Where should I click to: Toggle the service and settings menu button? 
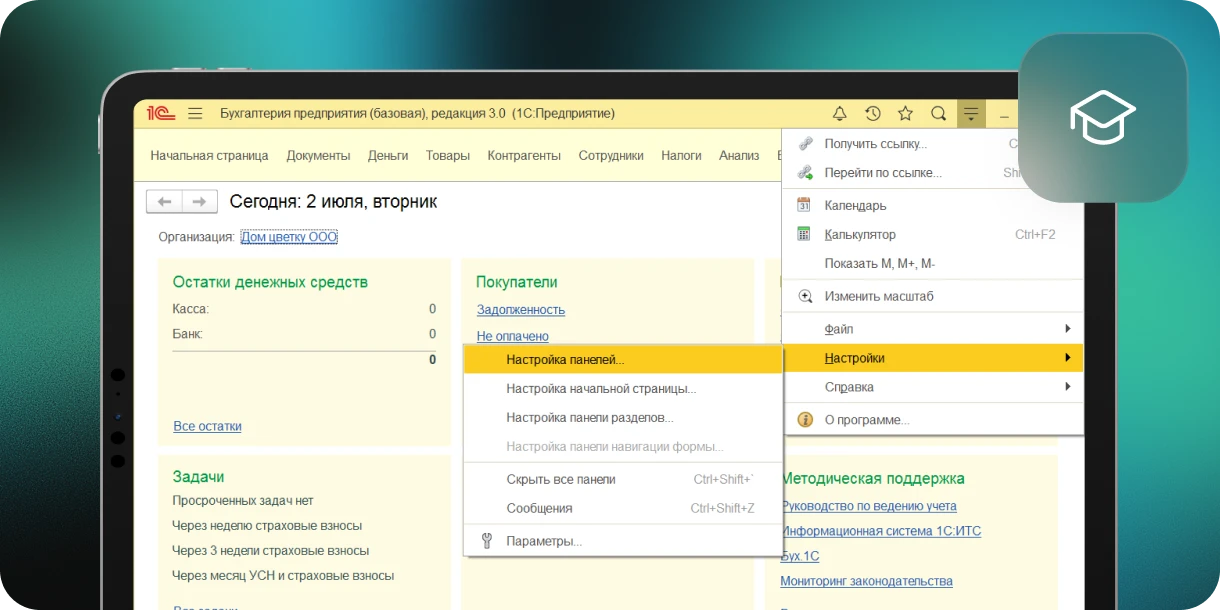970,114
